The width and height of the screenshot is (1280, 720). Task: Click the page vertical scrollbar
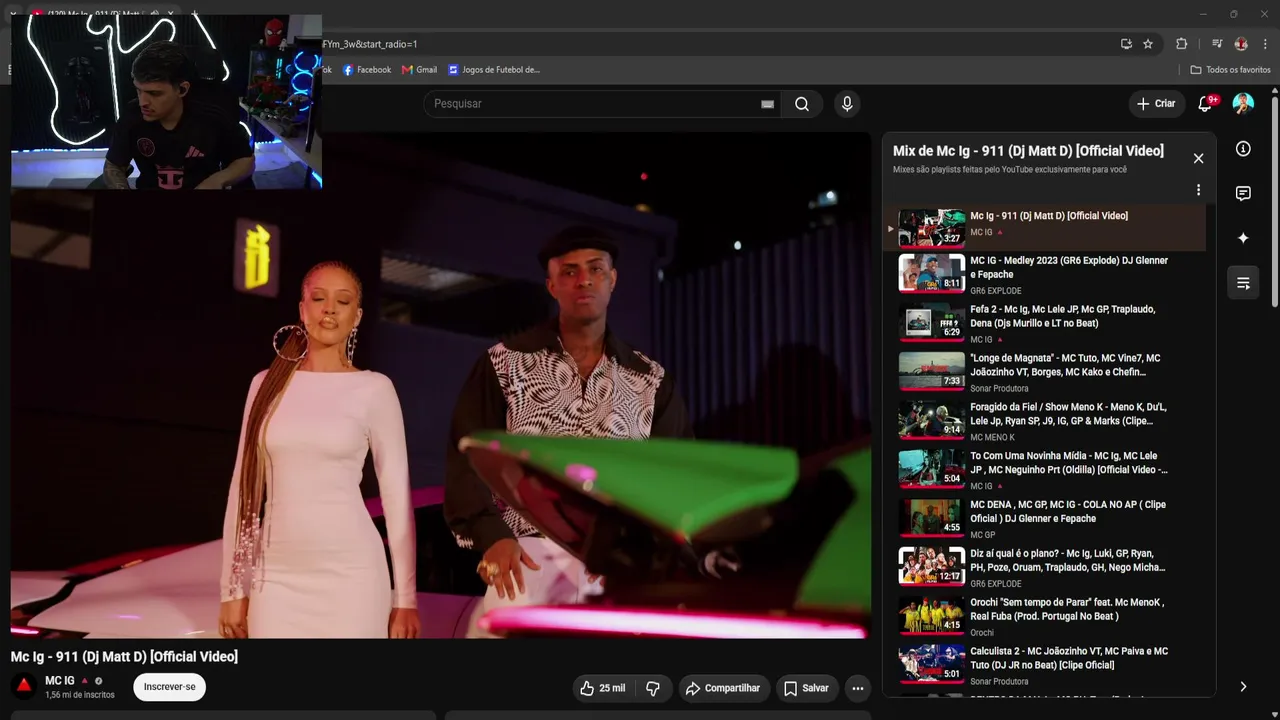pyautogui.click(x=1275, y=200)
